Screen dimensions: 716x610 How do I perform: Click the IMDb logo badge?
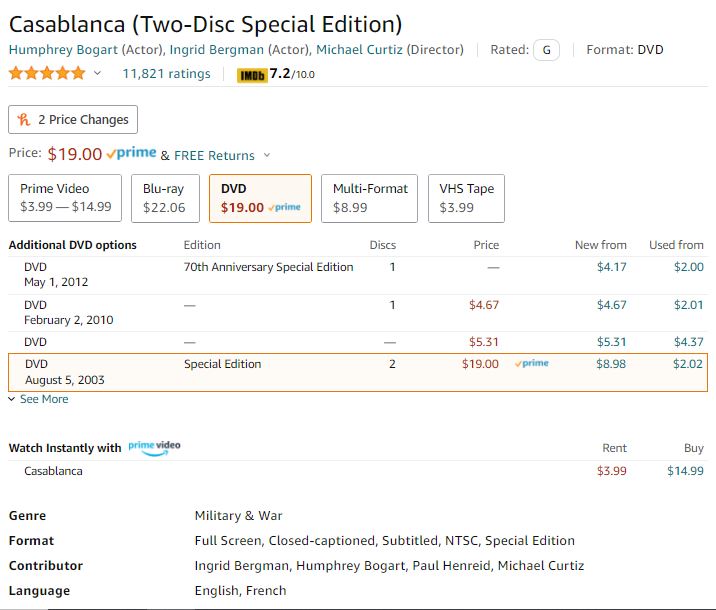click(x=251, y=74)
